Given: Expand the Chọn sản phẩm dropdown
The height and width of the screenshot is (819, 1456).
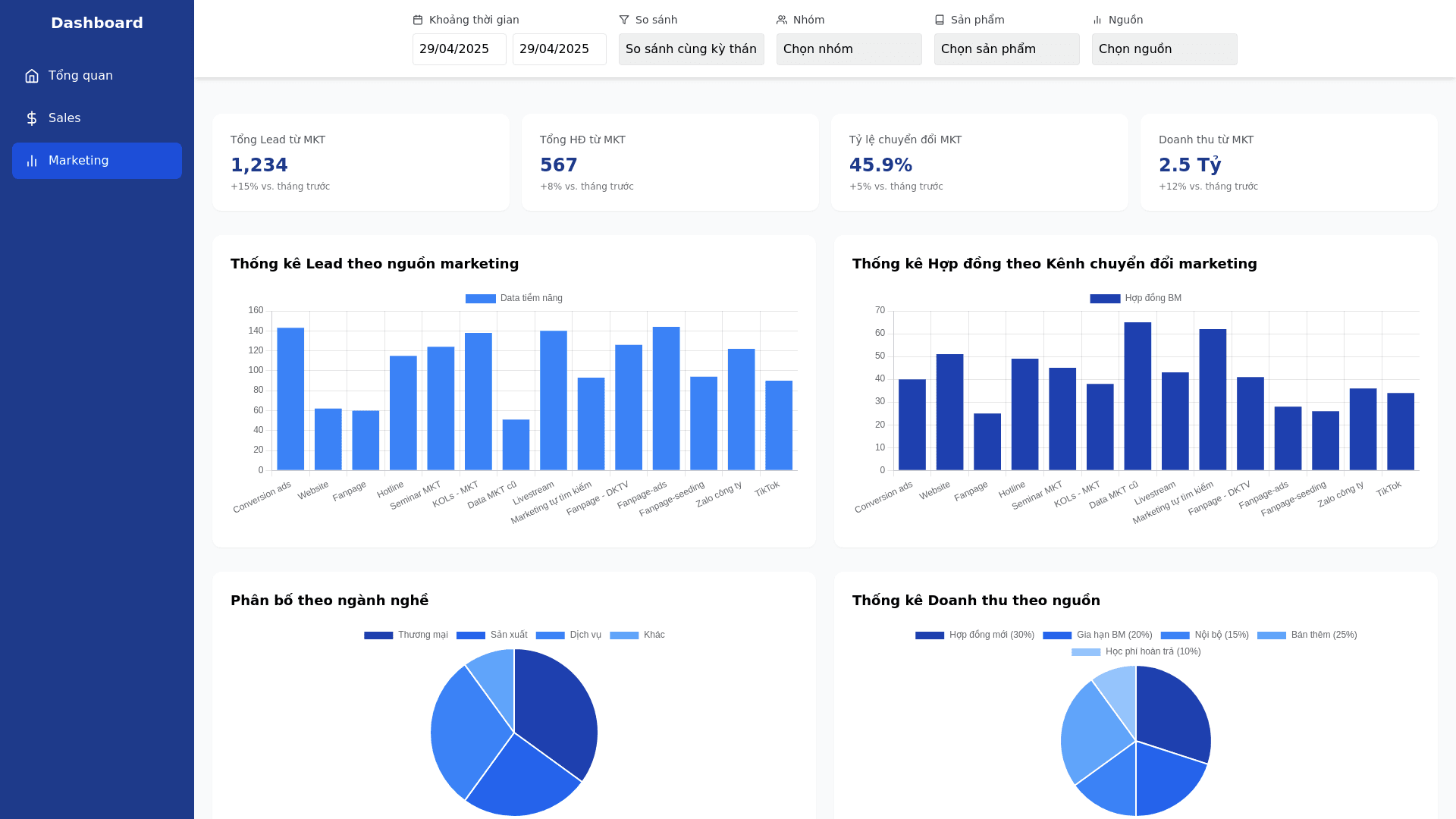Looking at the screenshot, I should [1006, 49].
